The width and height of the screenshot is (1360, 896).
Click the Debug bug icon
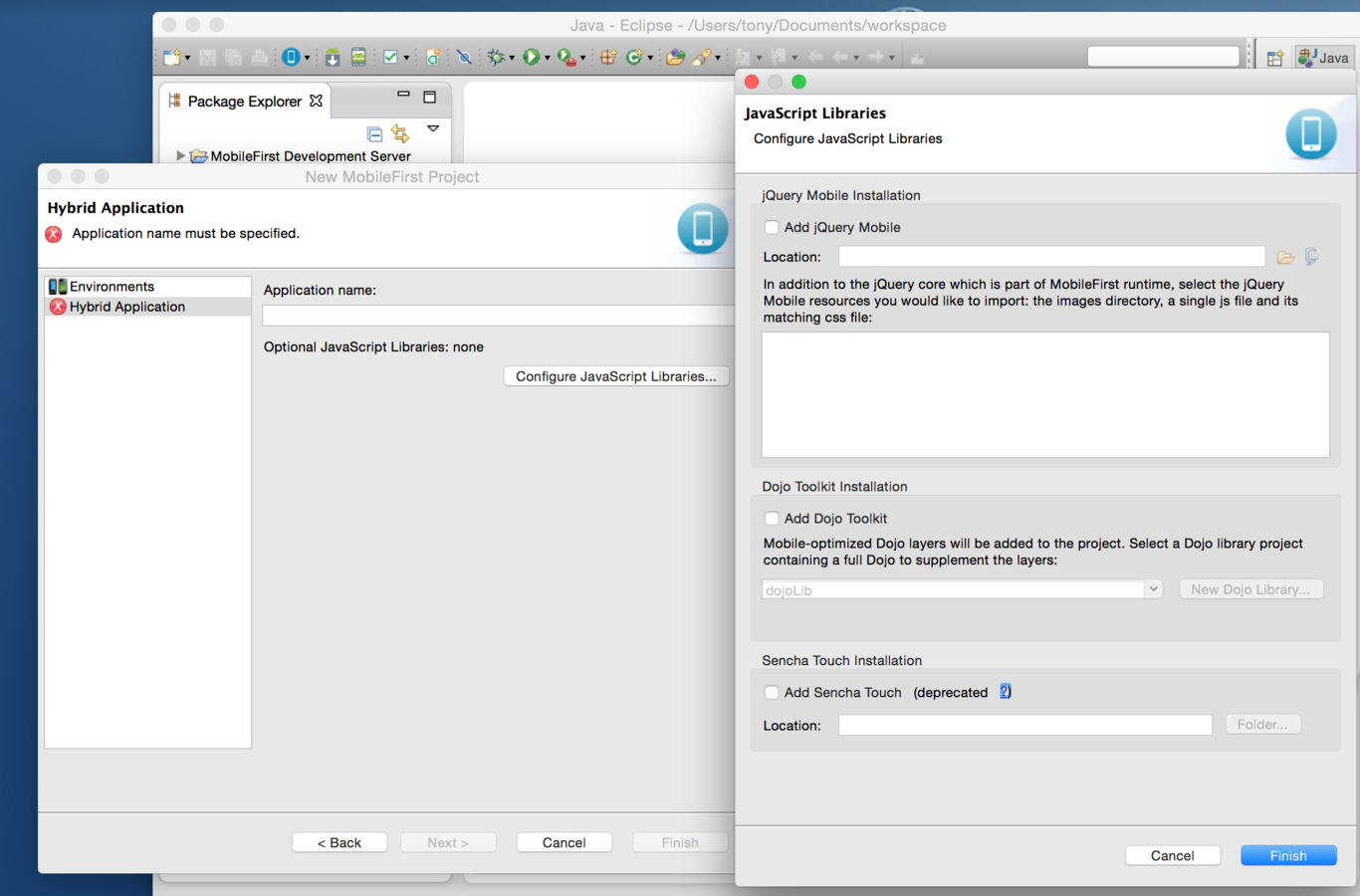496,58
